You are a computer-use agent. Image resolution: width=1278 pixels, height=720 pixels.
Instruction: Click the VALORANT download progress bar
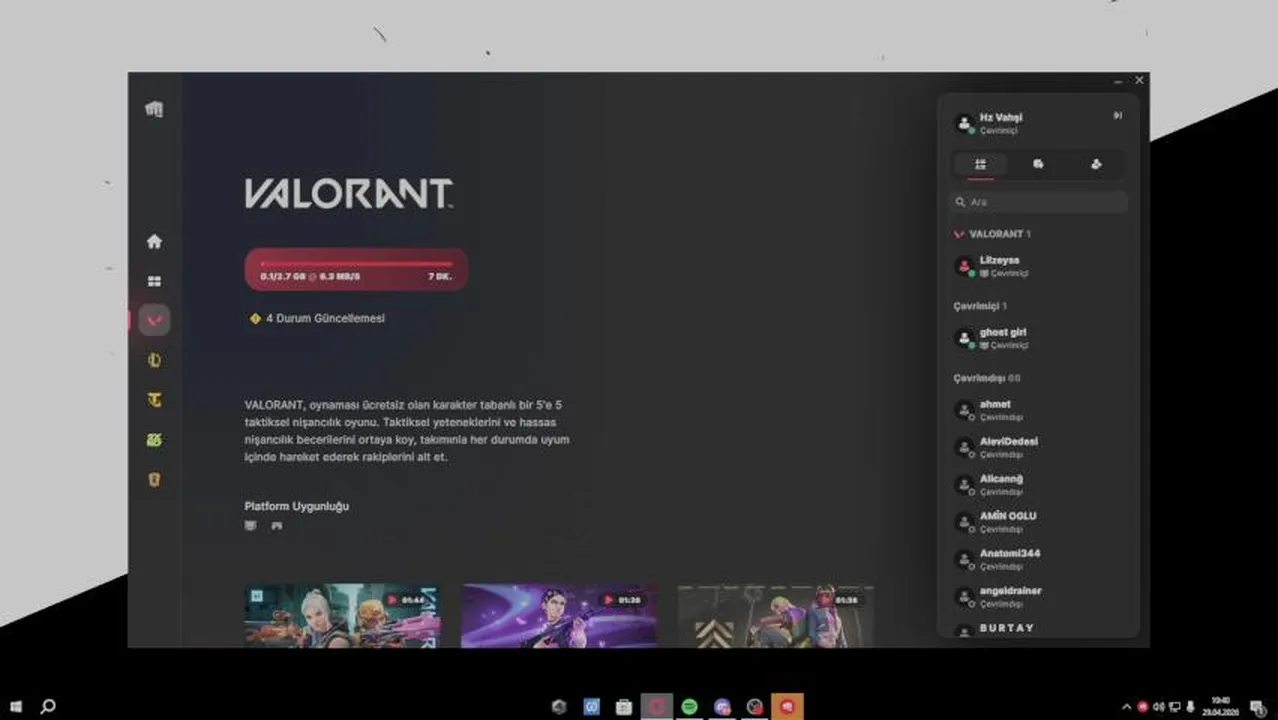pos(356,269)
